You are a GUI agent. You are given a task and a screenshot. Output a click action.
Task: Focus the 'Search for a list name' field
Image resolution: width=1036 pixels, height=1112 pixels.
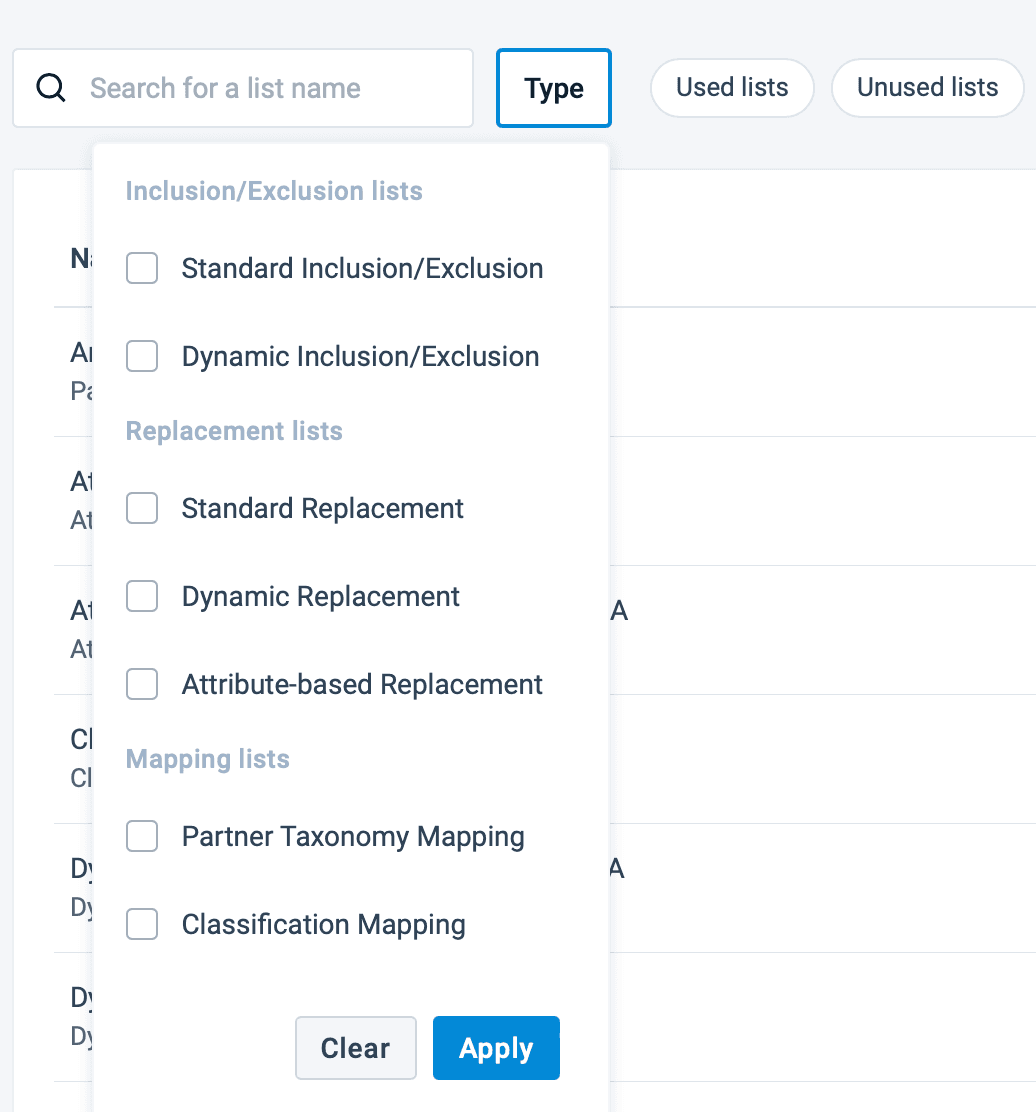pyautogui.click(x=270, y=88)
